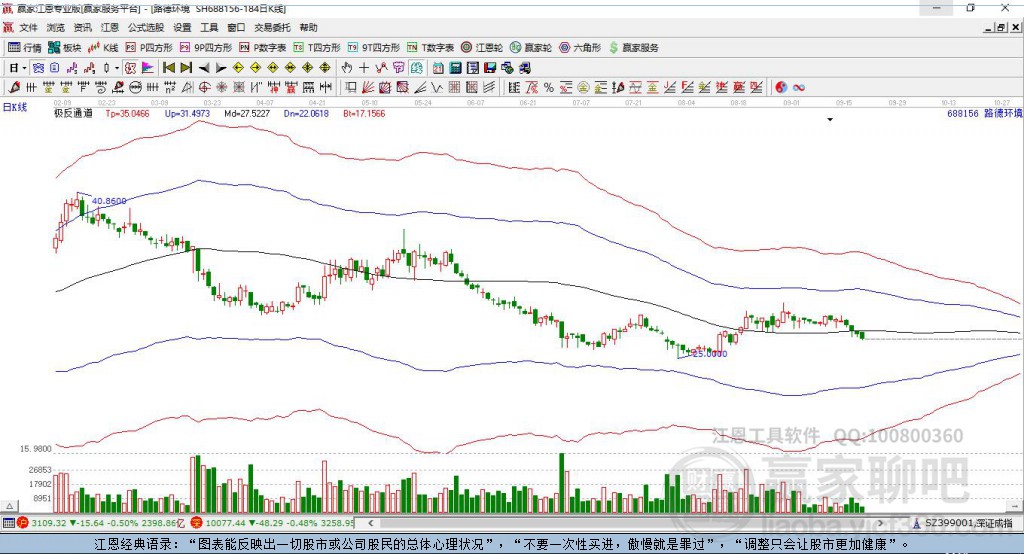The height and width of the screenshot is (554, 1024).
Task: Click the Md=27.5227 value
Action: [247, 113]
